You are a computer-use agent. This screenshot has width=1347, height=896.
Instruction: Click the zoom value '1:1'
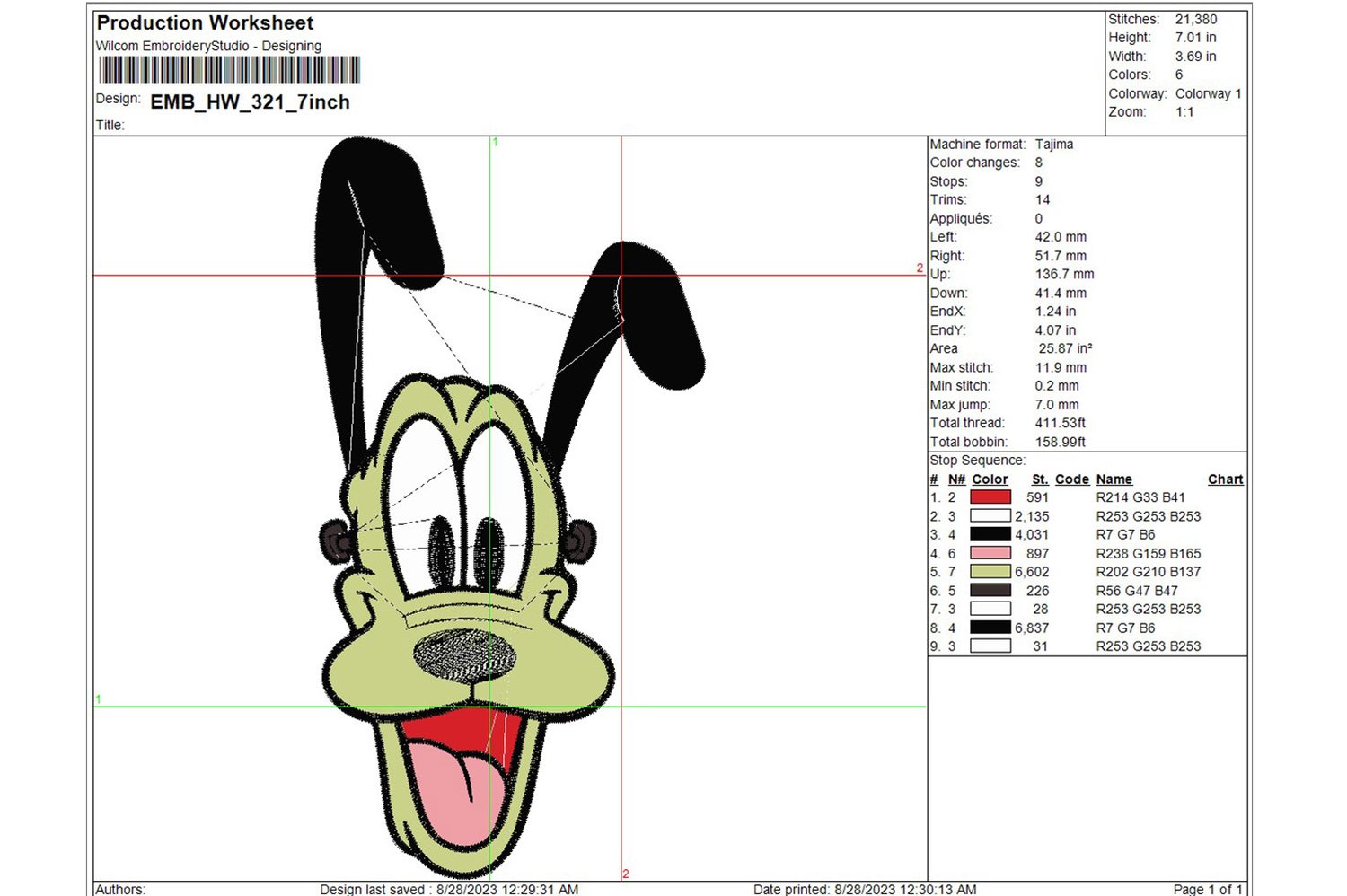[1184, 112]
